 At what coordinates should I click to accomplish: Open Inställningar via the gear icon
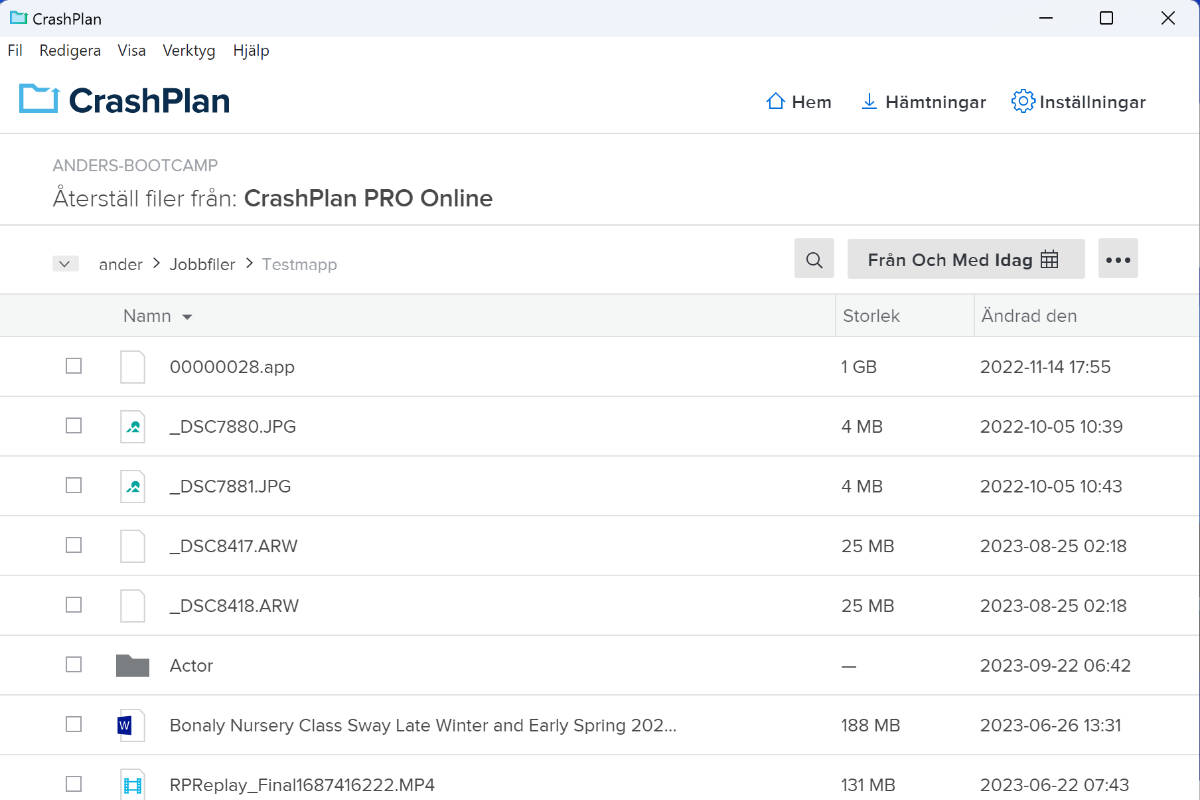click(x=1022, y=101)
